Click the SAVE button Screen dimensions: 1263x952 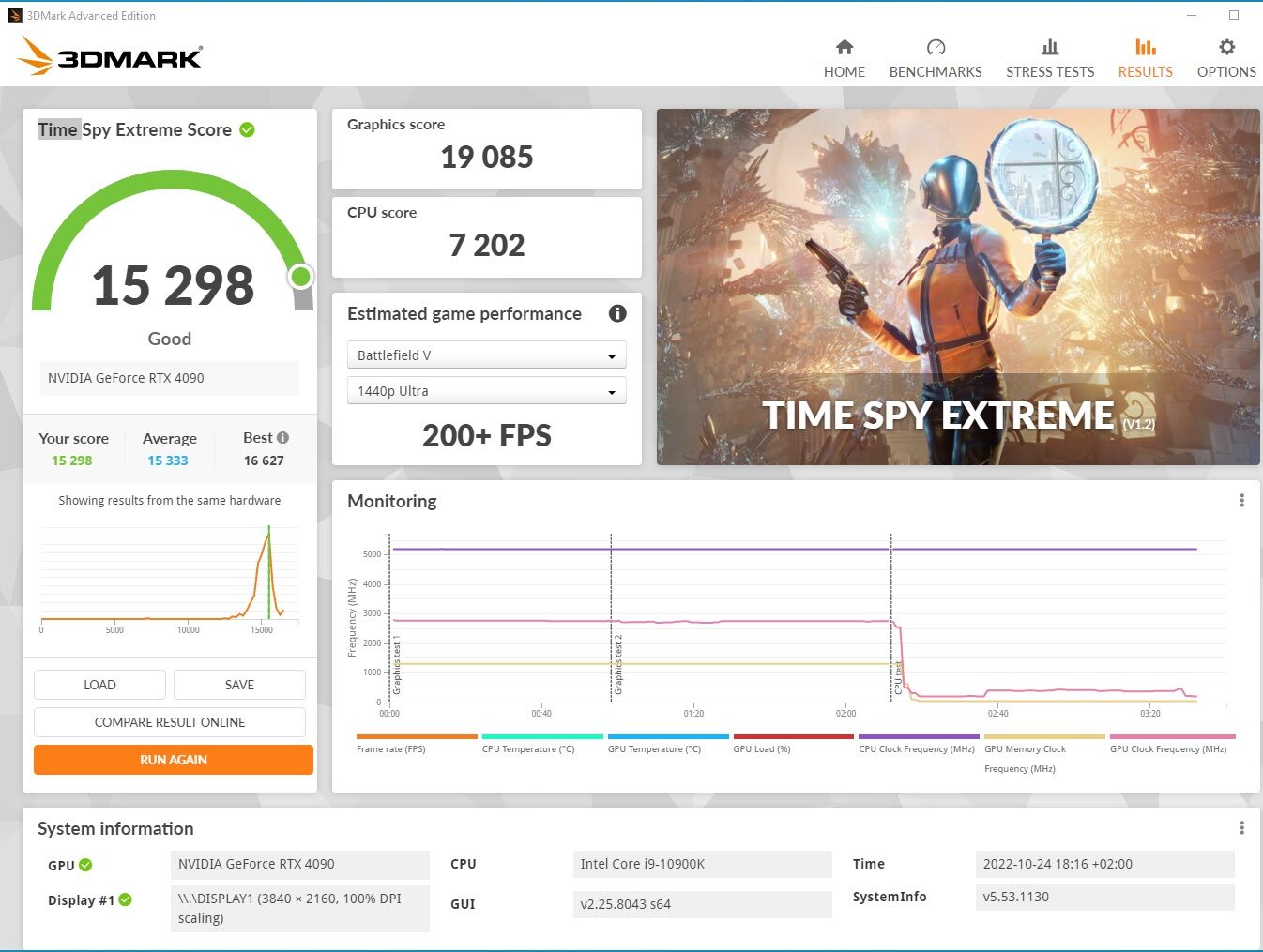pos(239,685)
